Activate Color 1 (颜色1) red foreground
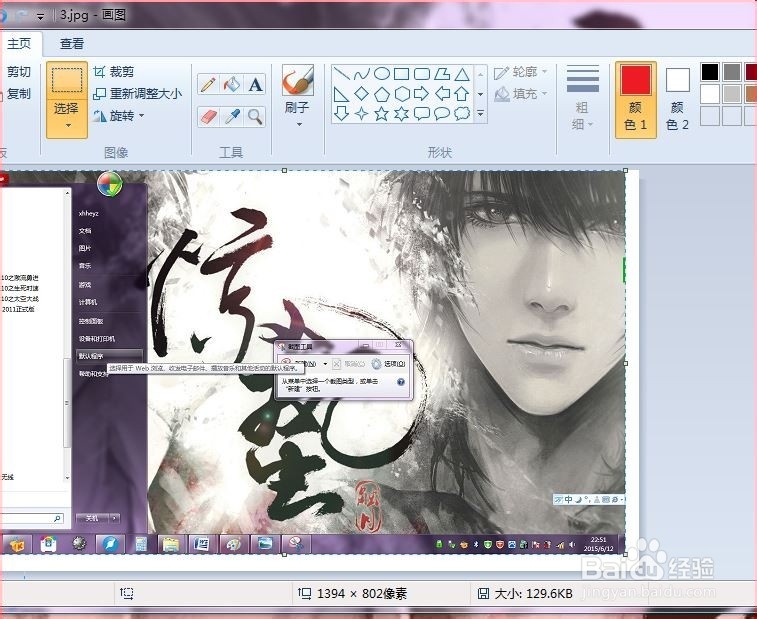The height and width of the screenshot is (619, 757). [x=635, y=100]
